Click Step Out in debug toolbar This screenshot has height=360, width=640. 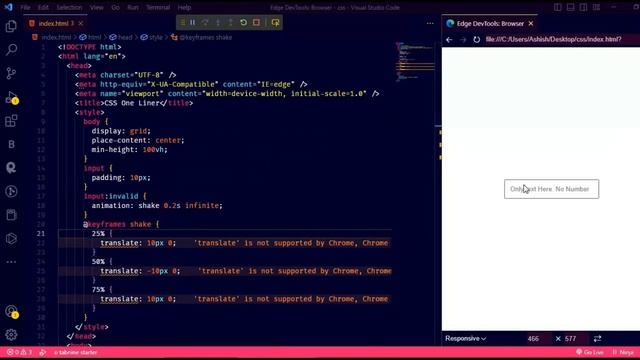[231, 22]
